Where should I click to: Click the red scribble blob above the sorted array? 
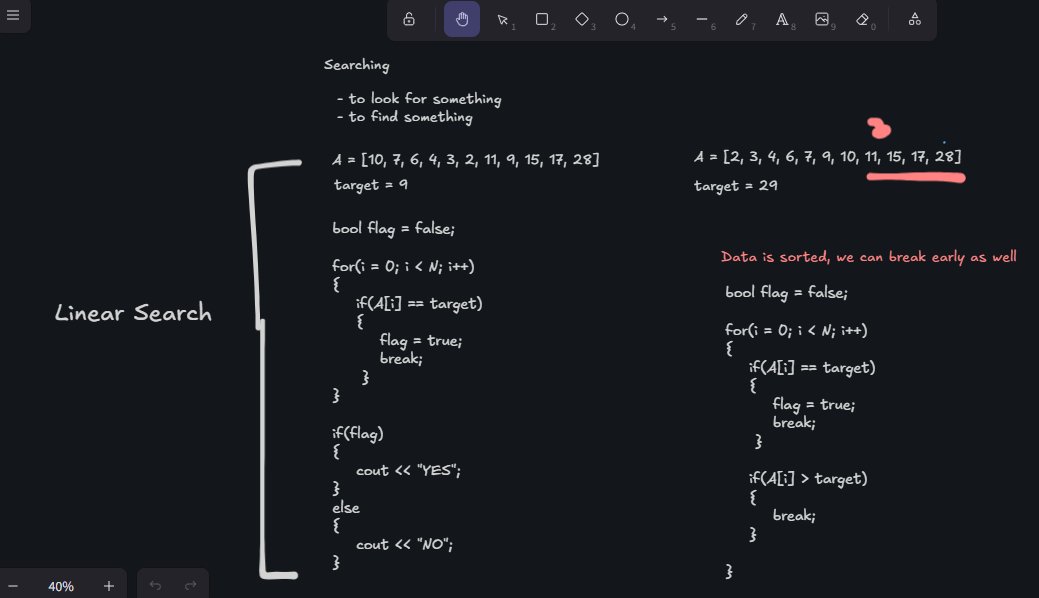[879, 128]
